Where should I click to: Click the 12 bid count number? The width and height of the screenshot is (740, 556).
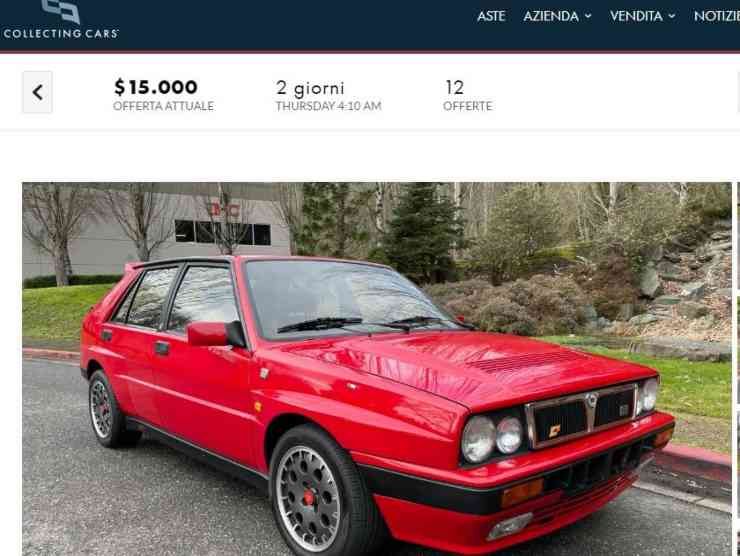[x=454, y=87]
